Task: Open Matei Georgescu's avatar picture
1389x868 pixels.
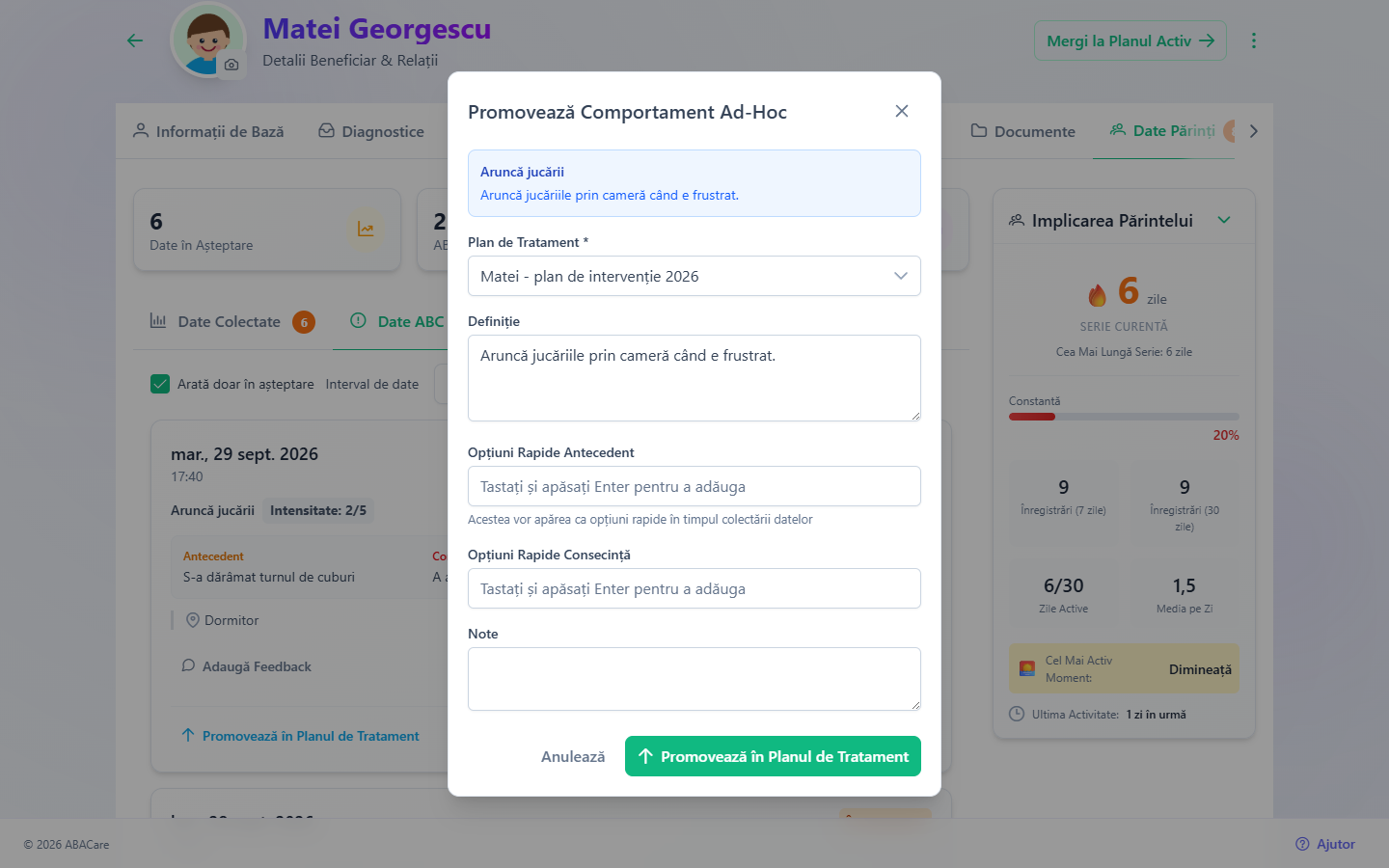Action: [x=207, y=40]
